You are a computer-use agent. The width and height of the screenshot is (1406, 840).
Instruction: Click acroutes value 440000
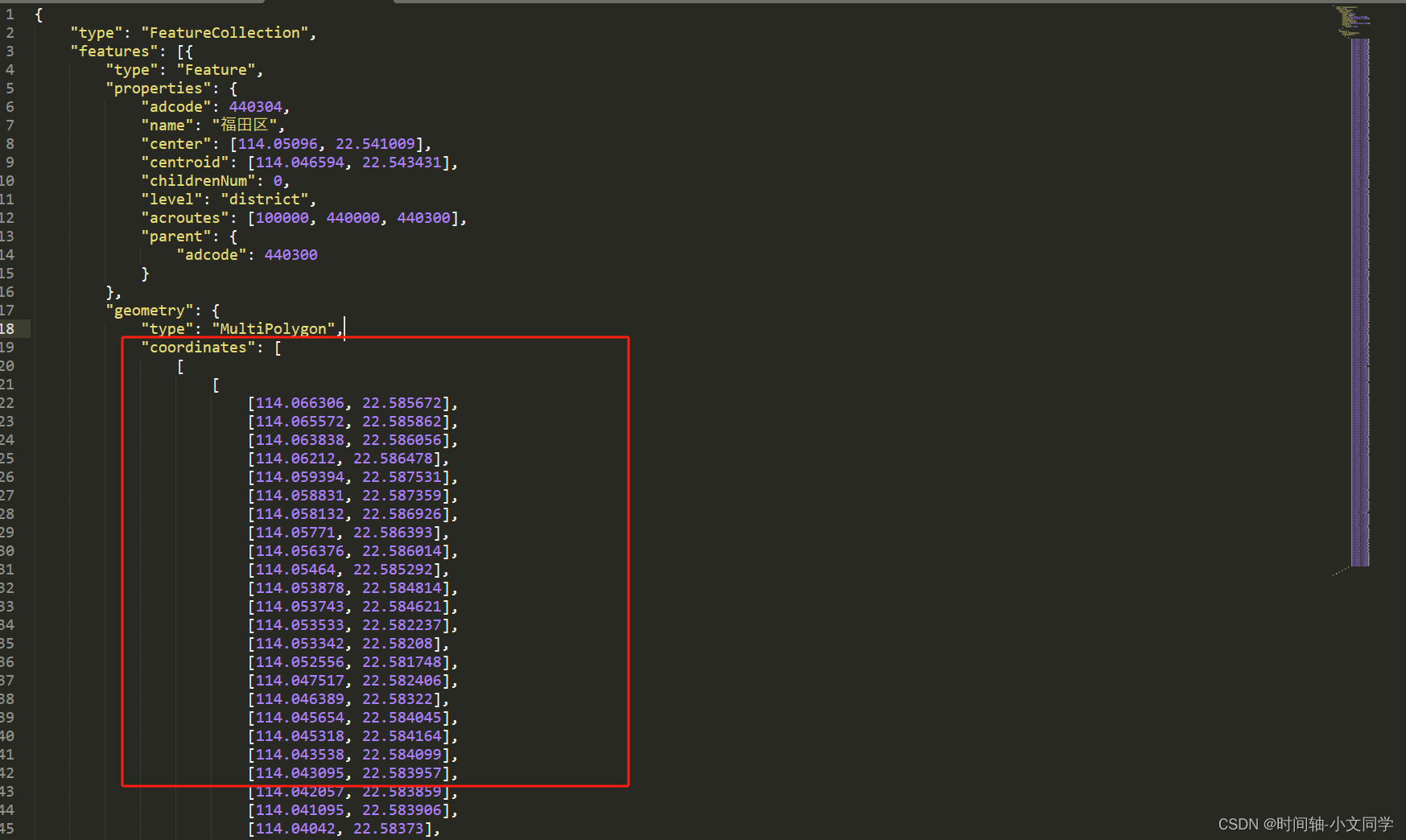click(353, 218)
